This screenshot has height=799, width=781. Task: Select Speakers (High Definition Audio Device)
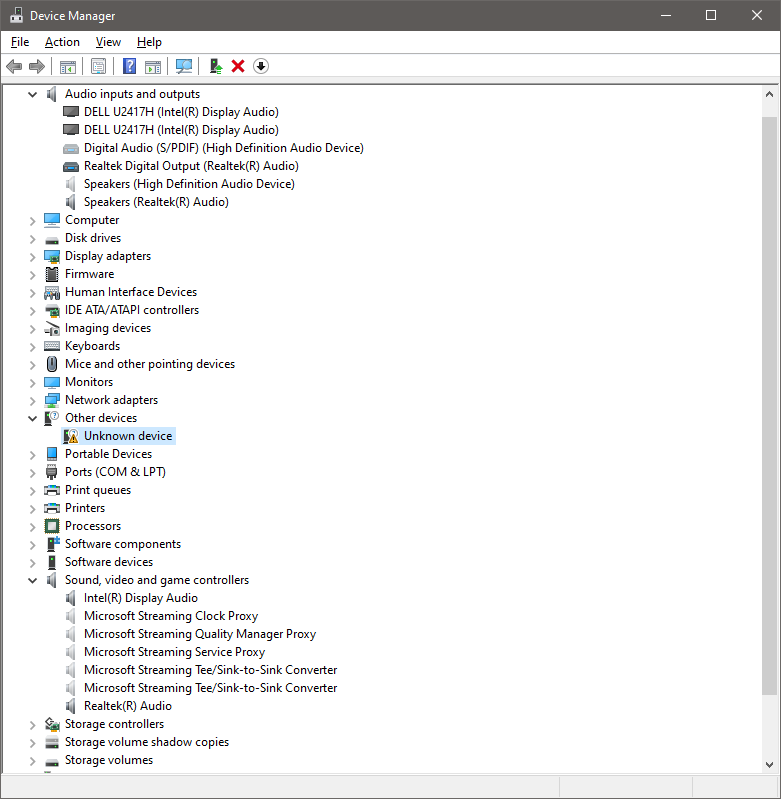(189, 184)
